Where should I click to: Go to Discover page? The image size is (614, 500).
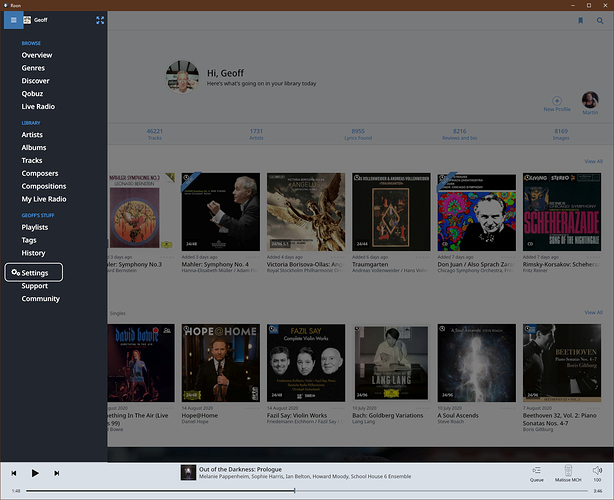click(x=35, y=81)
